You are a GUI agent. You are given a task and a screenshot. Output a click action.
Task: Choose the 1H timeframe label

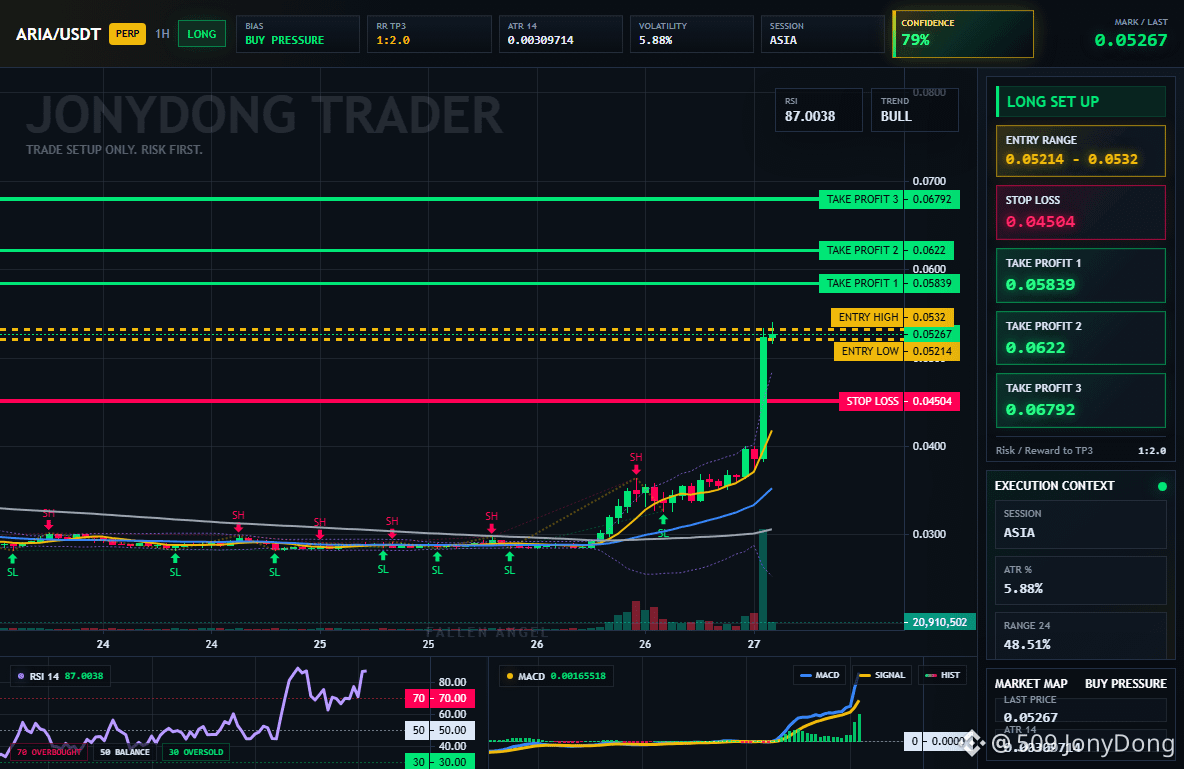point(162,34)
